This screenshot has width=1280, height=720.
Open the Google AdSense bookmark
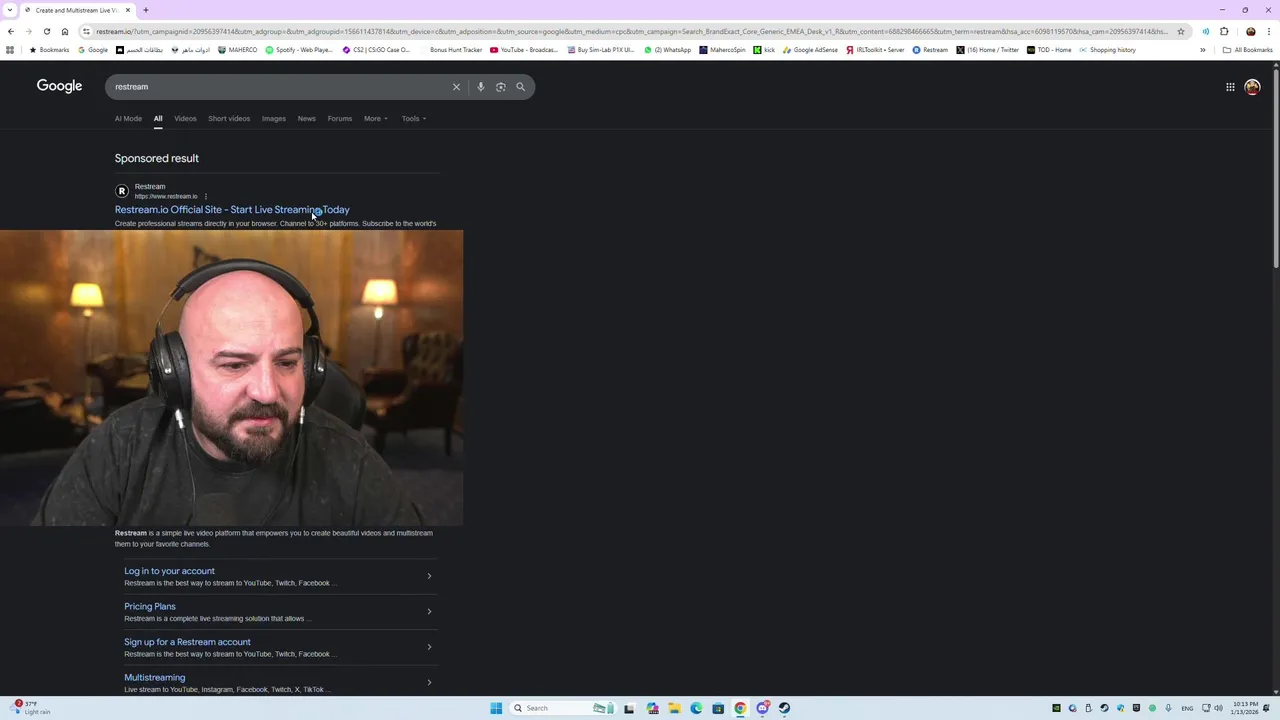pos(811,50)
